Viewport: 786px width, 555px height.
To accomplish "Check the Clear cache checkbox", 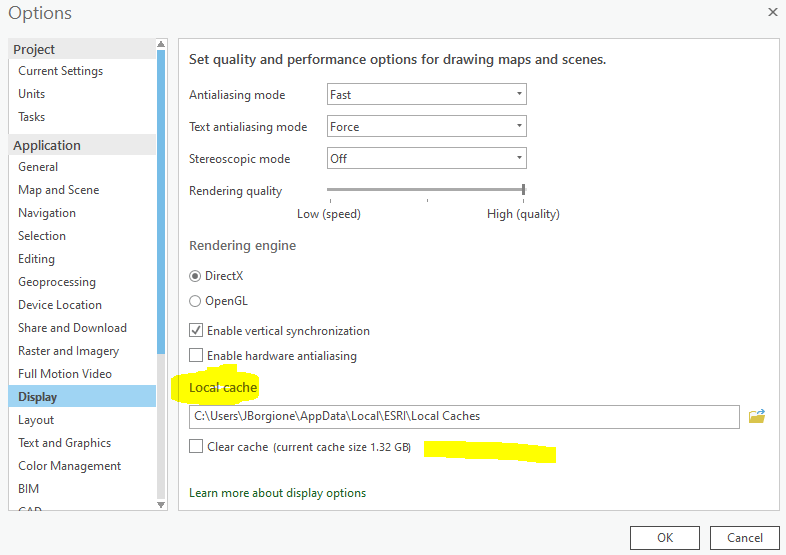I will [x=196, y=447].
